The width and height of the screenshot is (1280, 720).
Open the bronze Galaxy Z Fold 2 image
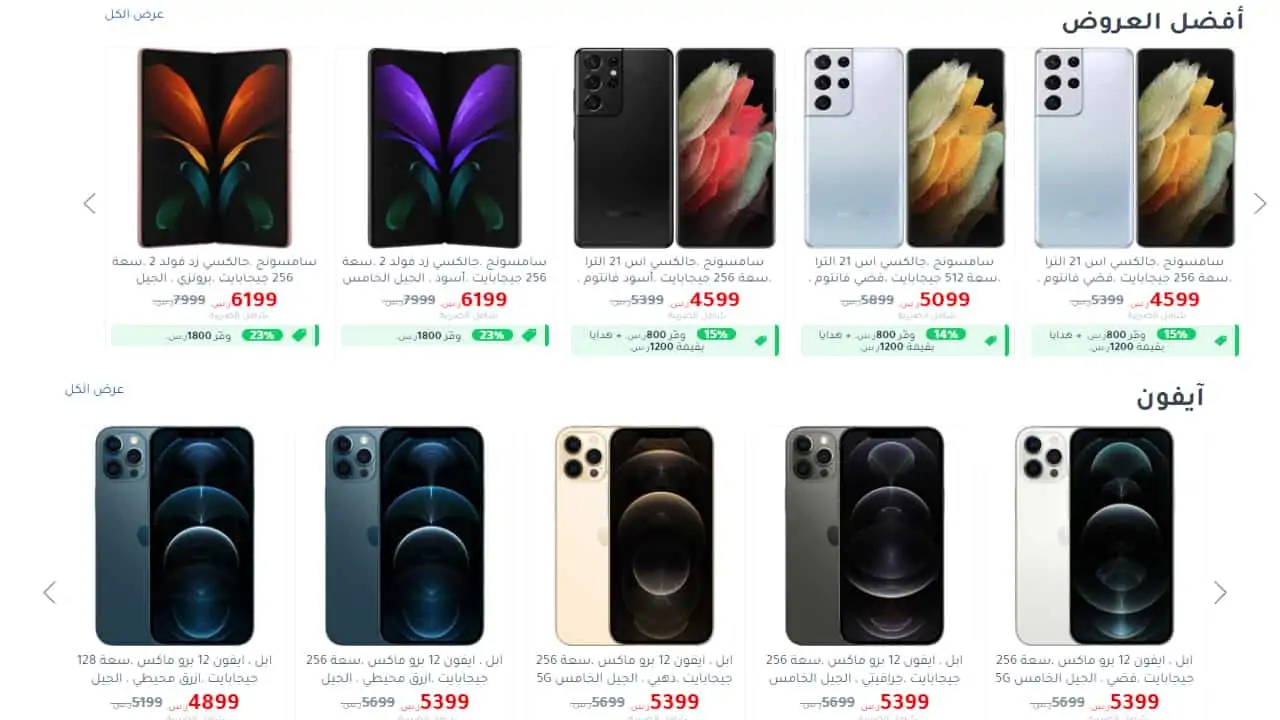click(214, 148)
